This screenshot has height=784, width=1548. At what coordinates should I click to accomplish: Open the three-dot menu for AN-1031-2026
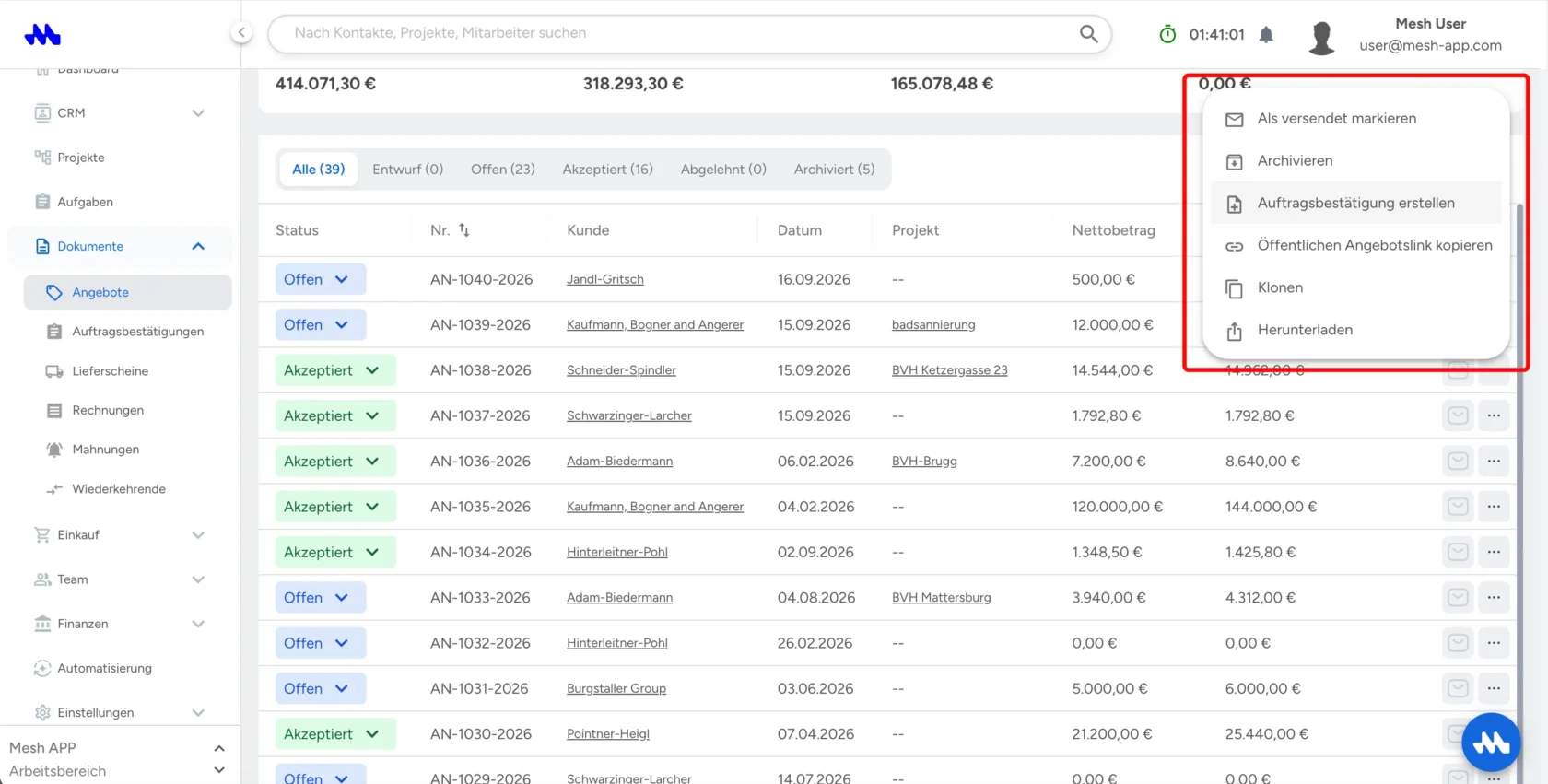pos(1494,688)
